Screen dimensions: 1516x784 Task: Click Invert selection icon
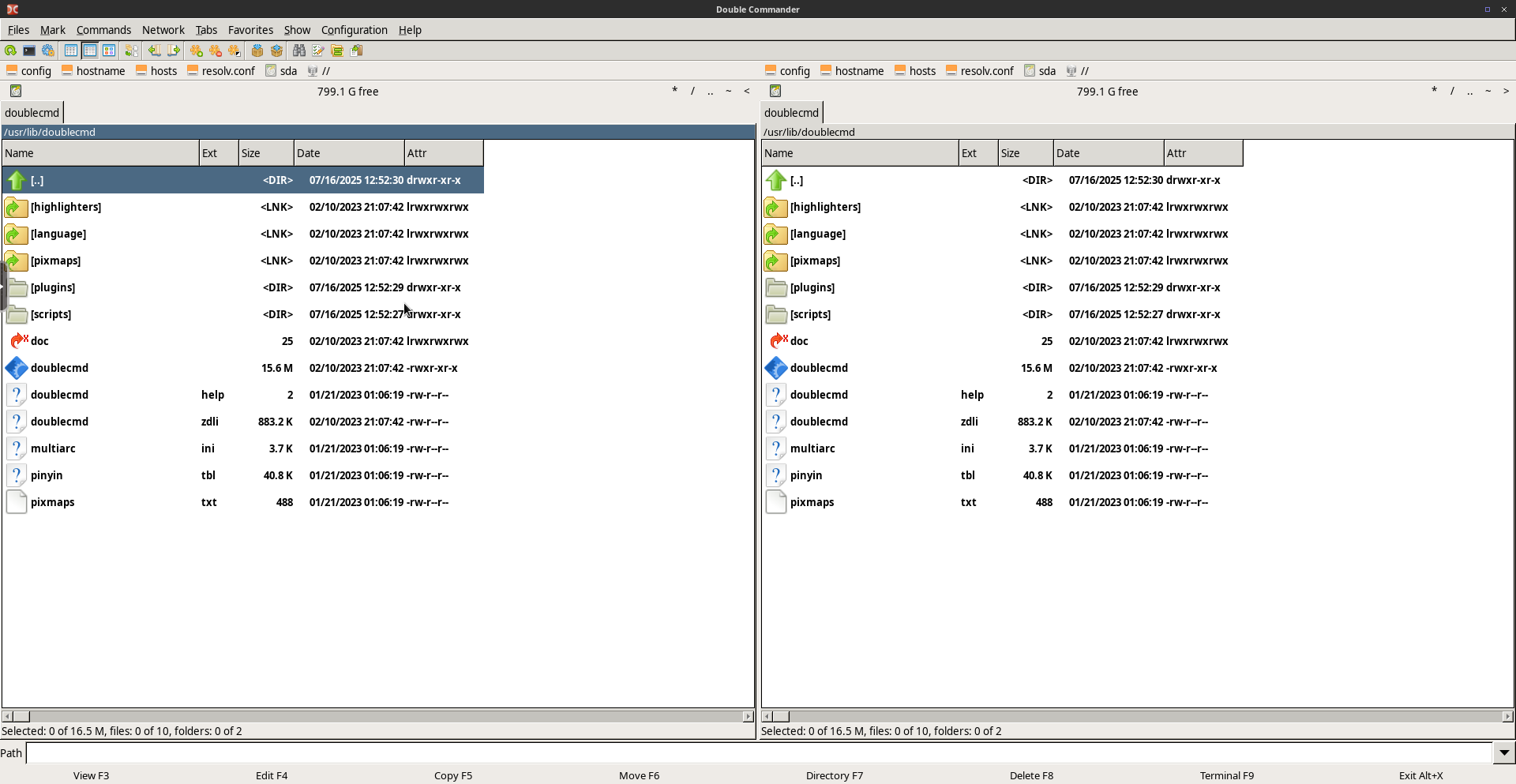(235, 51)
